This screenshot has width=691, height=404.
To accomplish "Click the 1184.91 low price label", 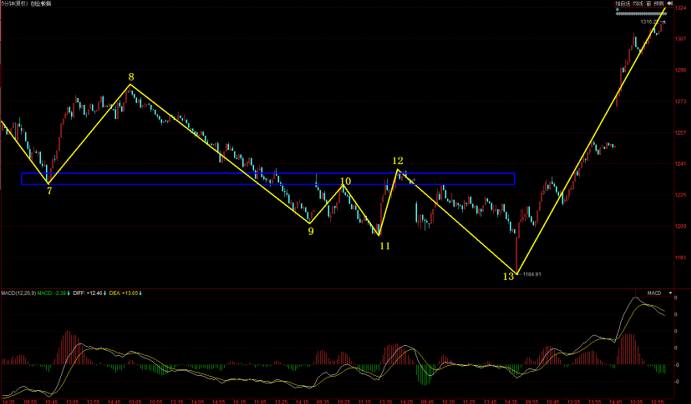I will [x=531, y=274].
